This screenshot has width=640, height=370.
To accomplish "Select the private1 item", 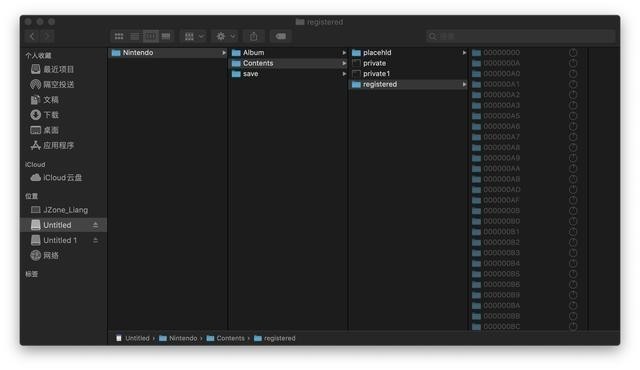I will point(408,74).
